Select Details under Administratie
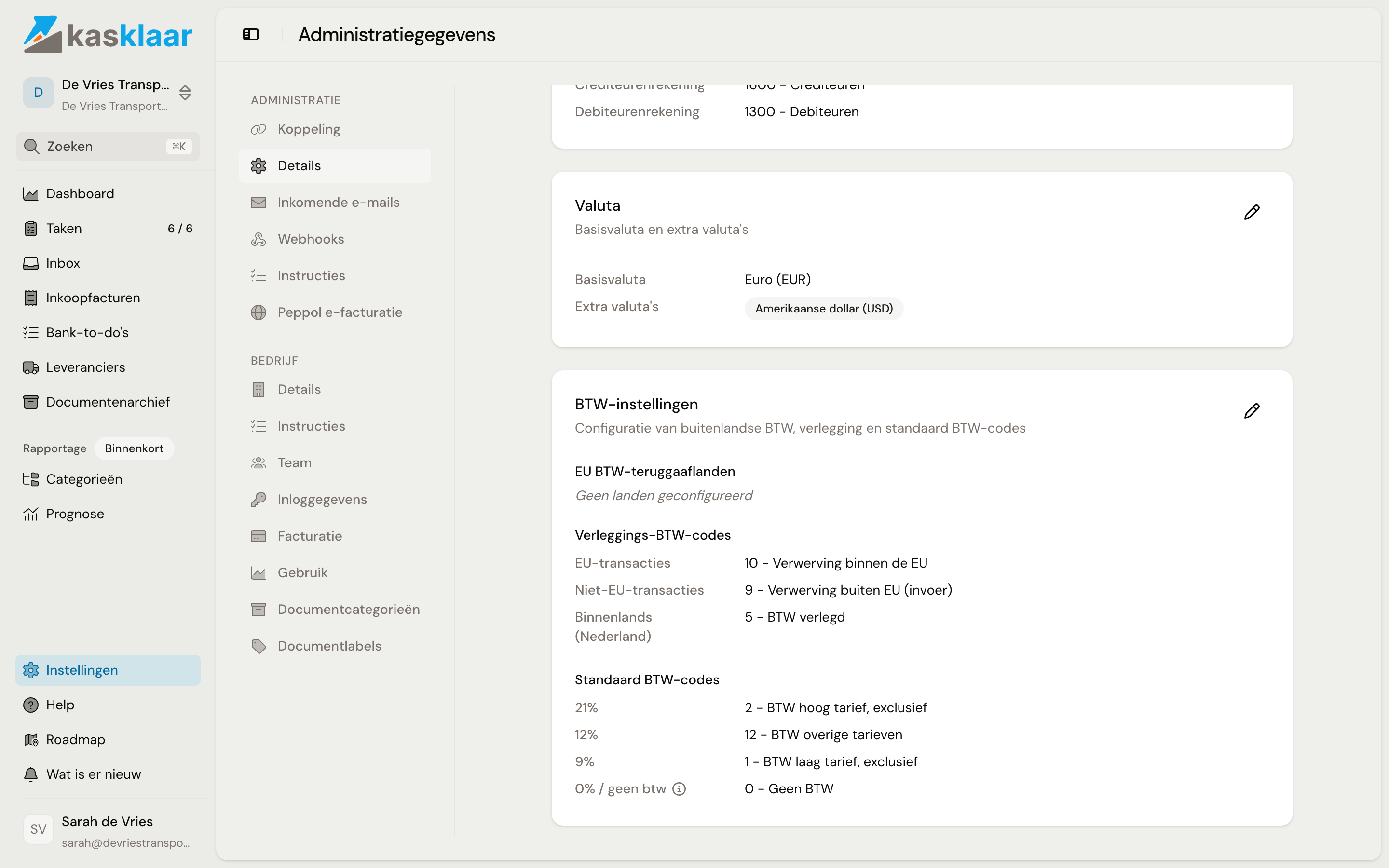Screen dimensions: 1389x868 (335, 166)
